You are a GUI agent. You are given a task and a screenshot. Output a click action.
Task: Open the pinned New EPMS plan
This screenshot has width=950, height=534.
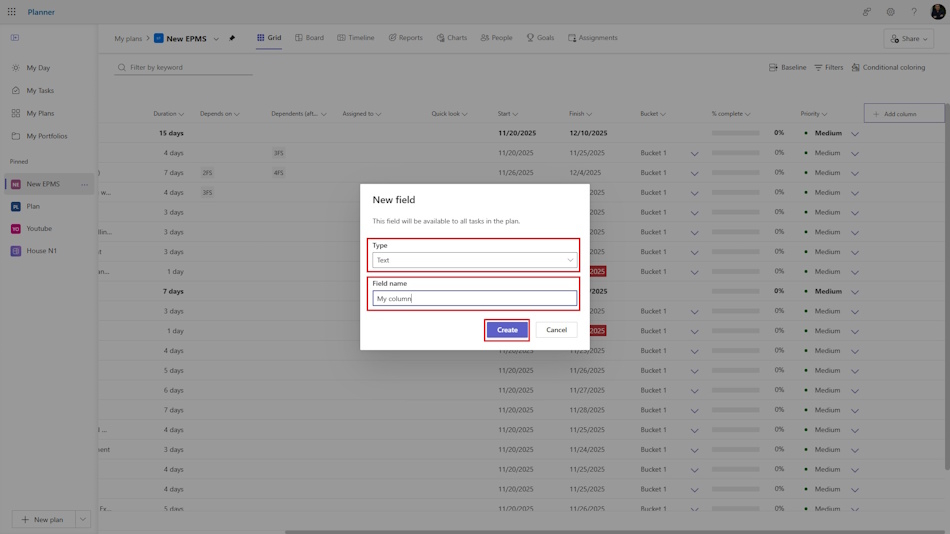(43, 184)
